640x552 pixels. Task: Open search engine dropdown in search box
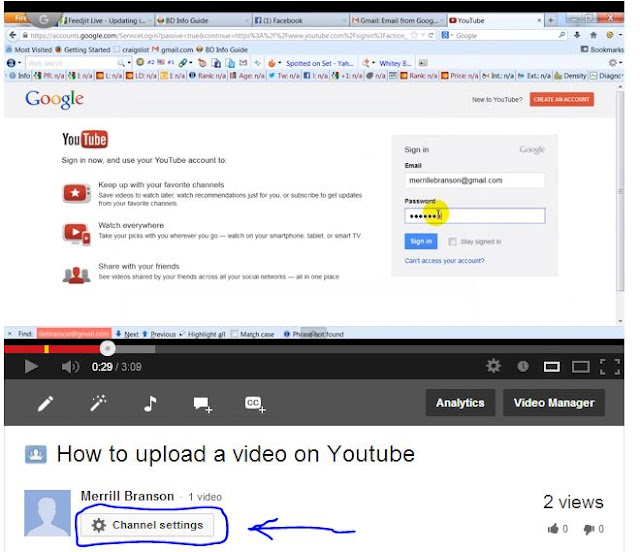(447, 36)
